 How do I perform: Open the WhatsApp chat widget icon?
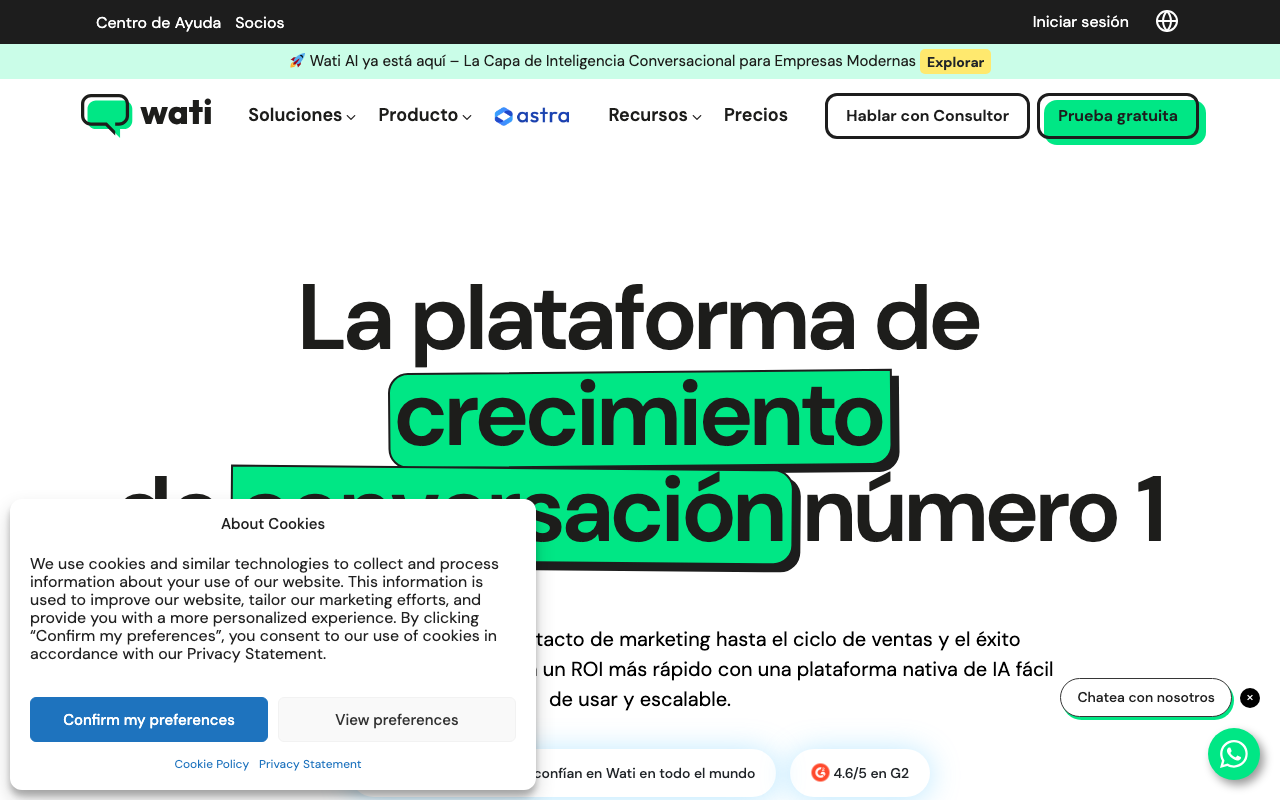point(1234,754)
